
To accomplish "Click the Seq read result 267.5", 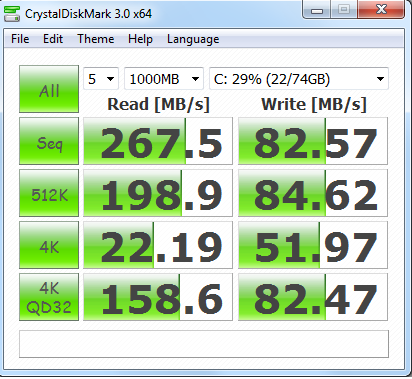I will point(158,141).
